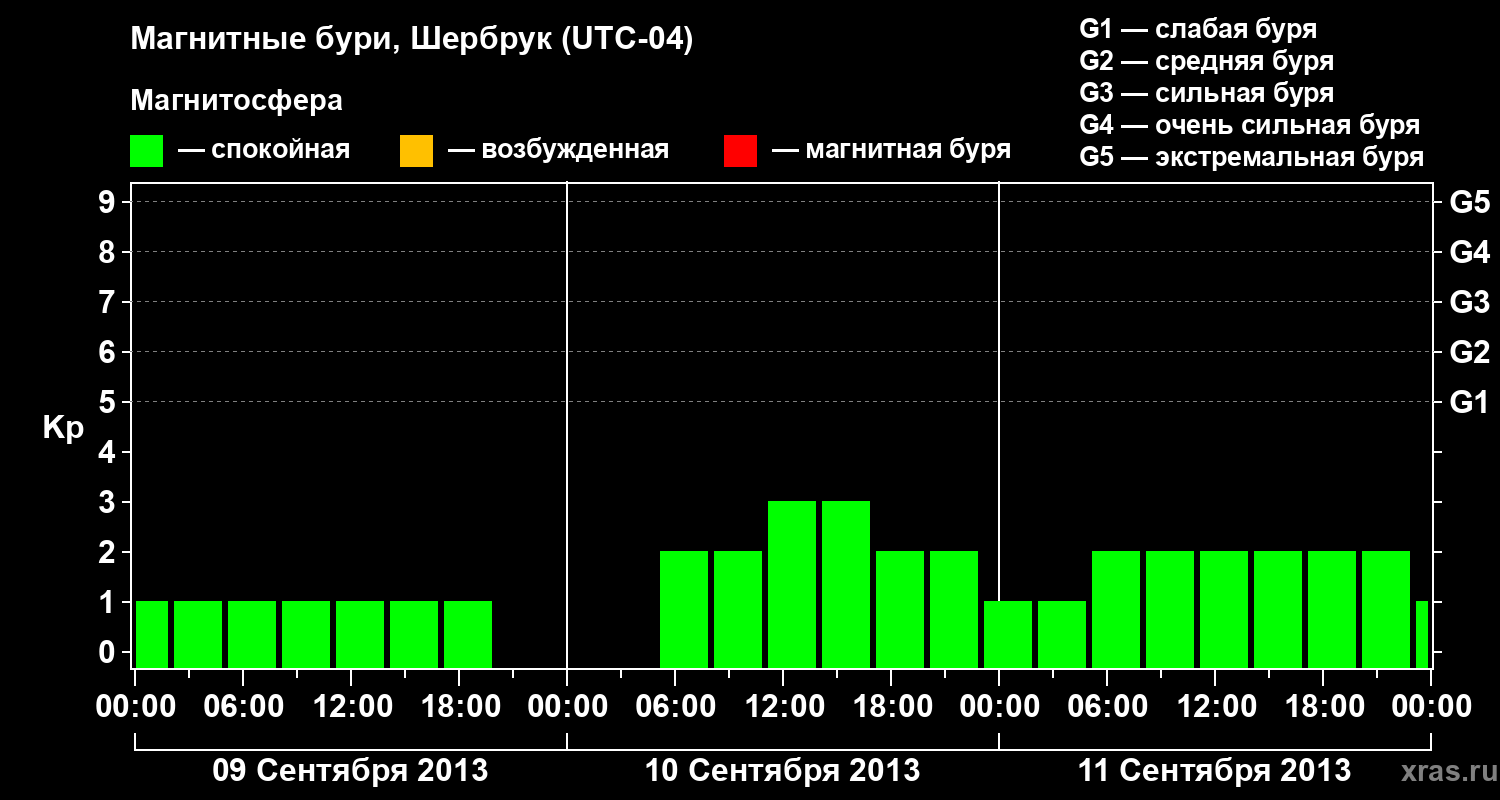Click the orange excited-magnetosphere legend swatch
The image size is (1500, 800).
[416, 151]
